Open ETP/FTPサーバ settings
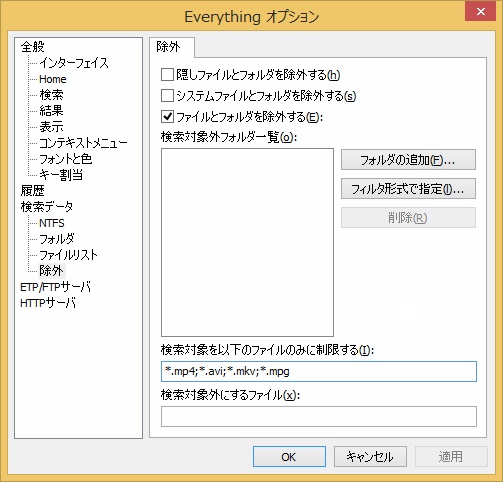The height and width of the screenshot is (482, 503). pyautogui.click(x=55, y=287)
